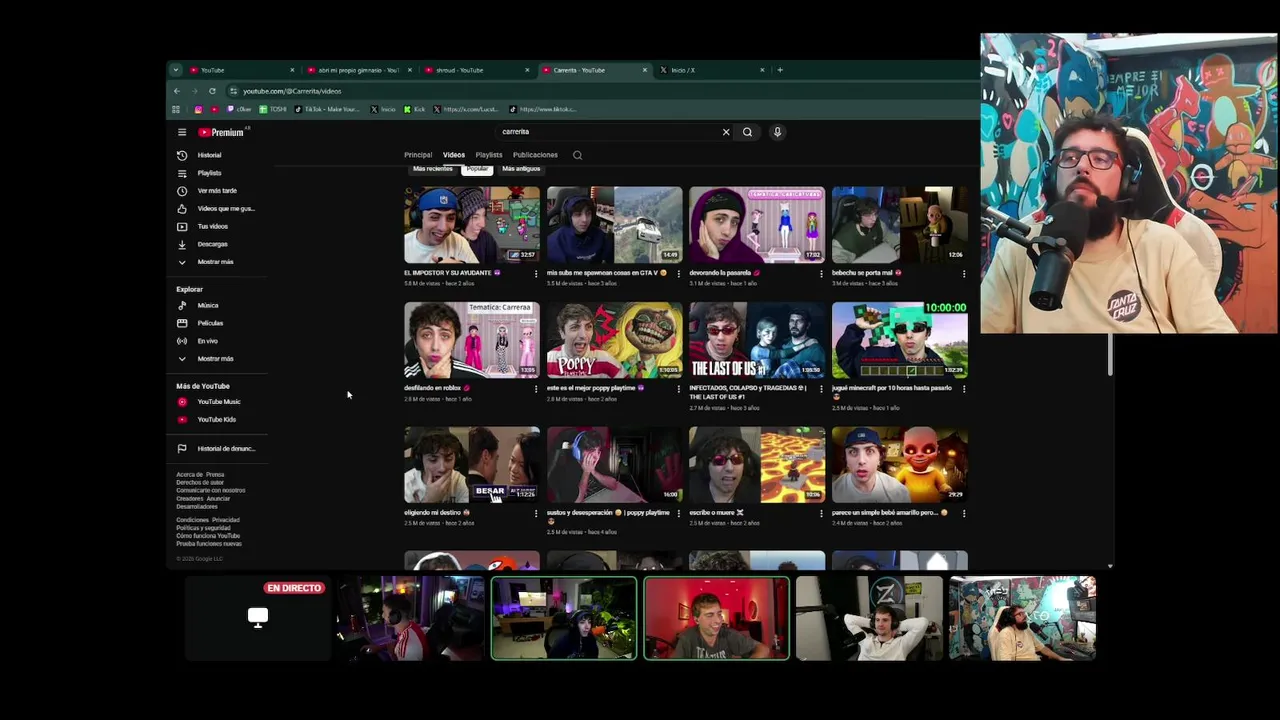The width and height of the screenshot is (1280, 720).
Task: Open the bookmarks apps grid icon
Action: (176, 109)
